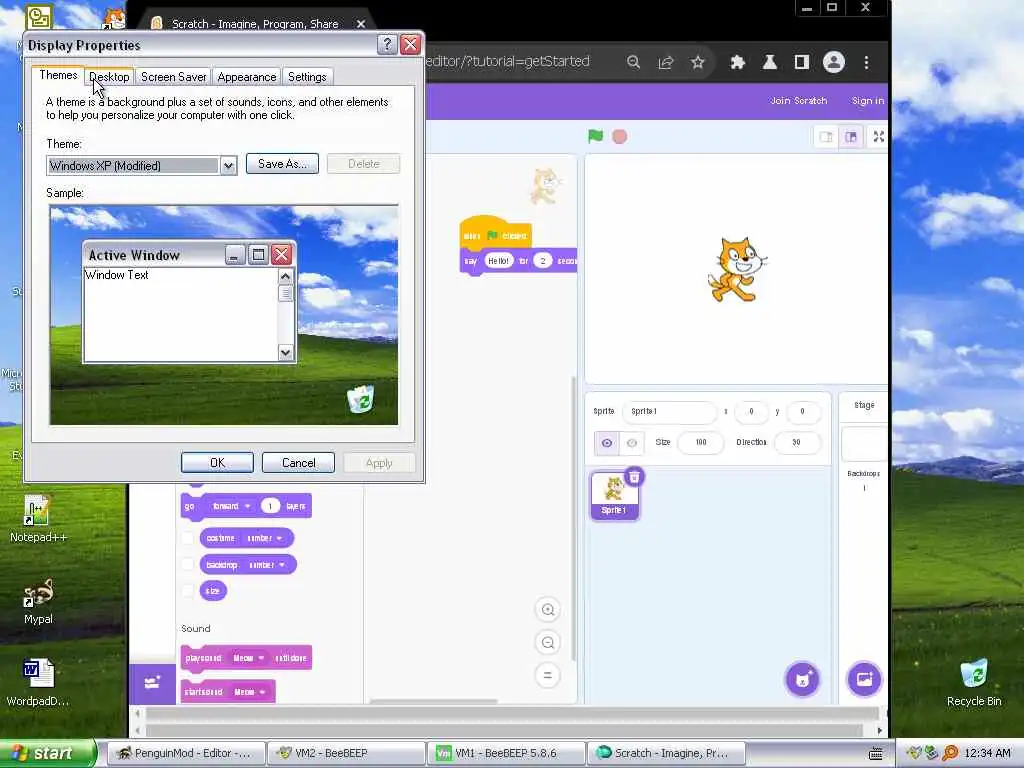Open Chrome three-dot menu

coord(866,62)
